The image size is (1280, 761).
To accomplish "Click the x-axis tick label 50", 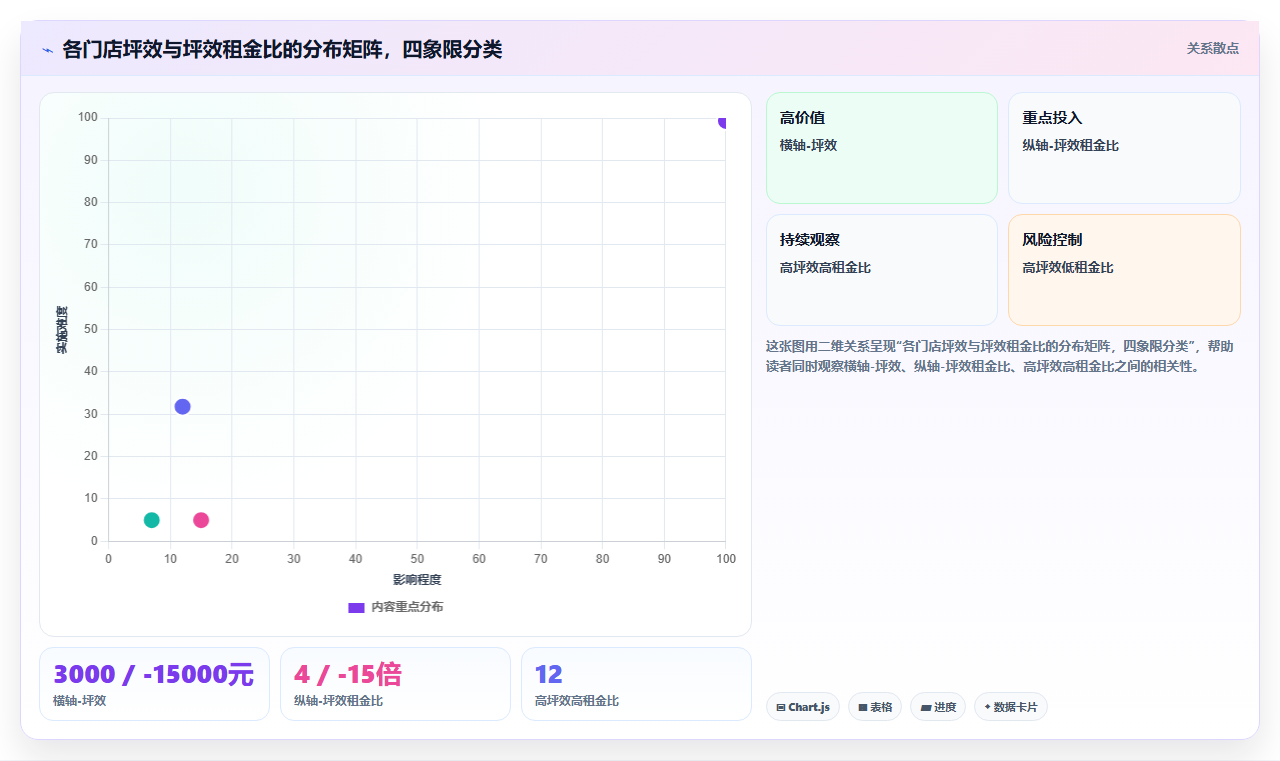I will (x=417, y=559).
